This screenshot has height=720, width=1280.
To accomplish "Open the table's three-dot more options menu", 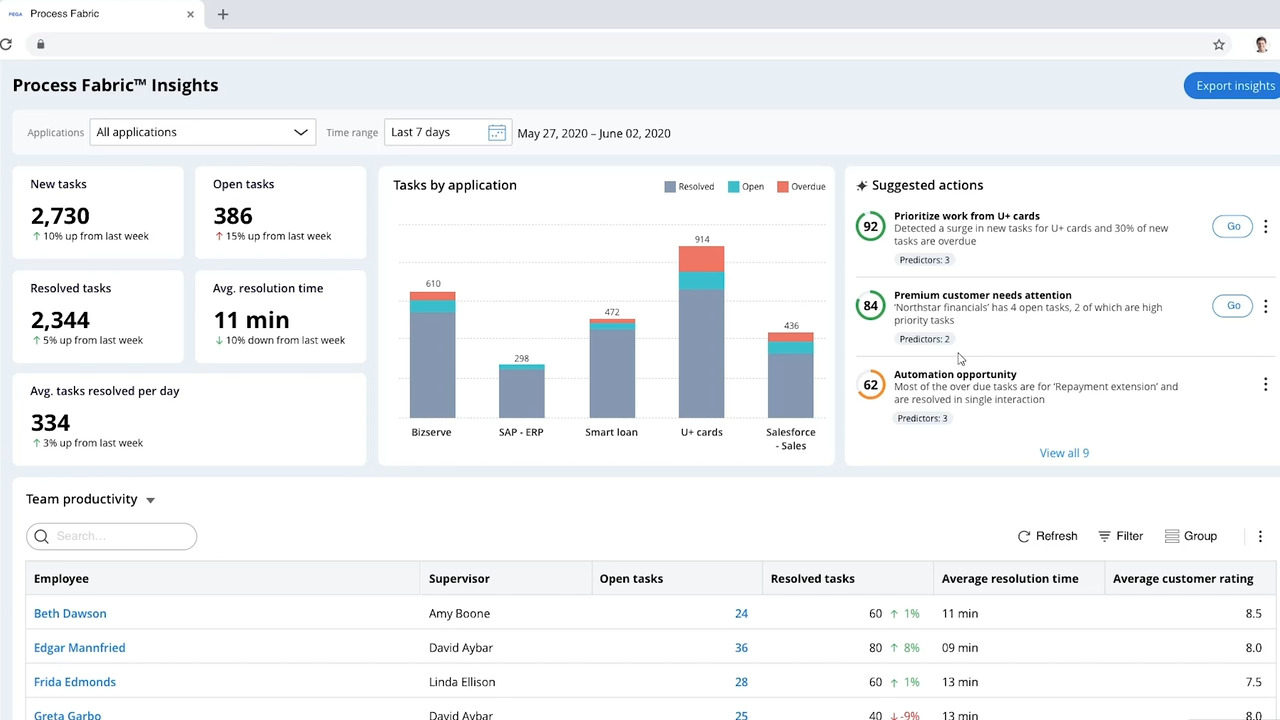I will (1260, 536).
